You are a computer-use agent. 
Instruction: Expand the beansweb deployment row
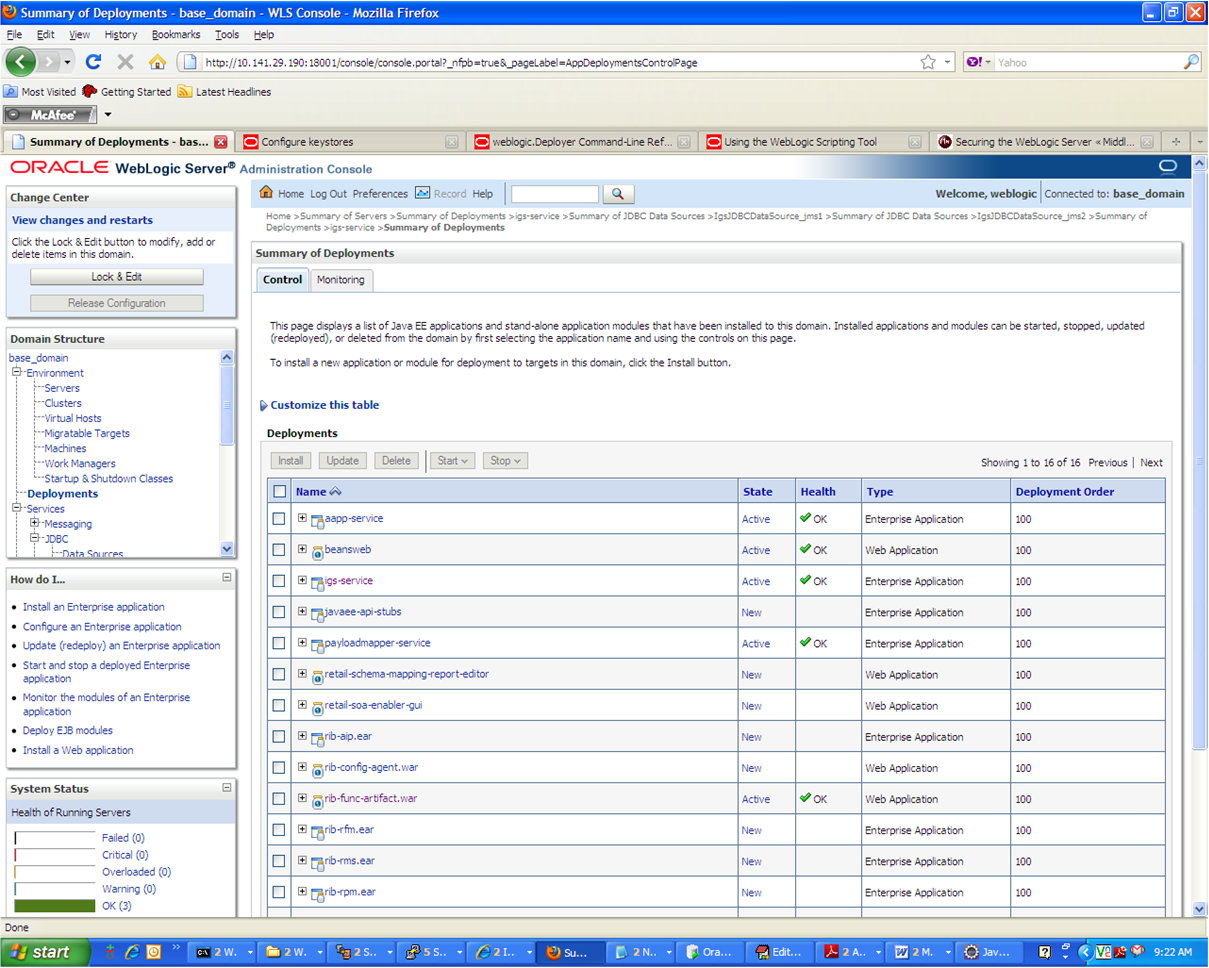pos(303,549)
